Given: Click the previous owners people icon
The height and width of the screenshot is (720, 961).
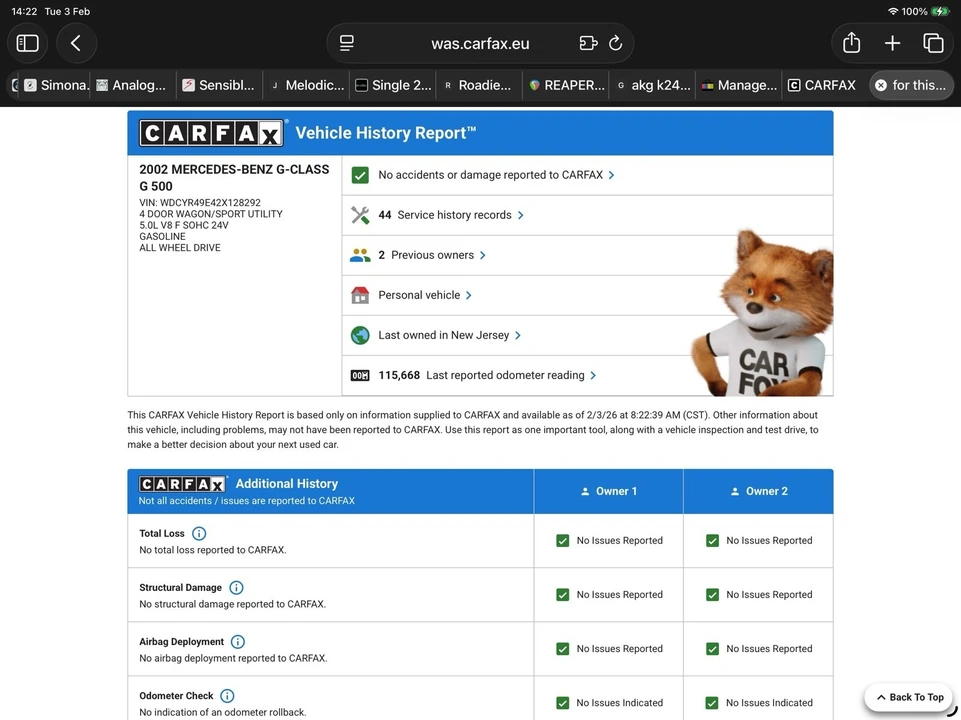Looking at the screenshot, I should pyautogui.click(x=360, y=255).
